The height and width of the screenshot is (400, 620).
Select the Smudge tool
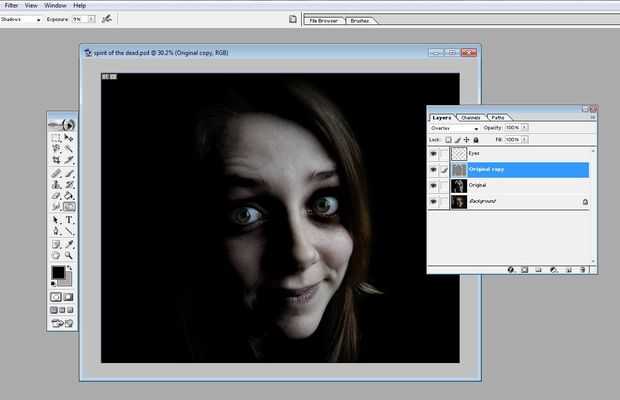[56, 206]
